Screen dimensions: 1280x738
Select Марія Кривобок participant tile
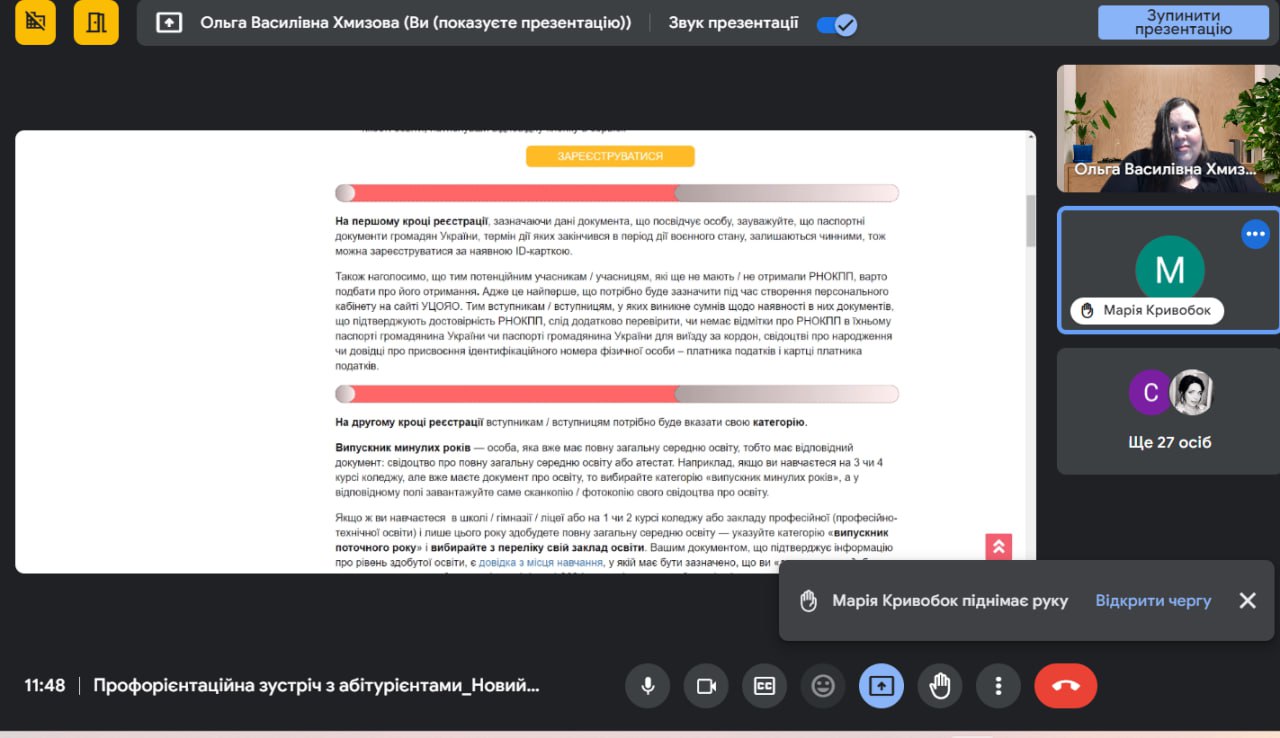pos(1168,270)
